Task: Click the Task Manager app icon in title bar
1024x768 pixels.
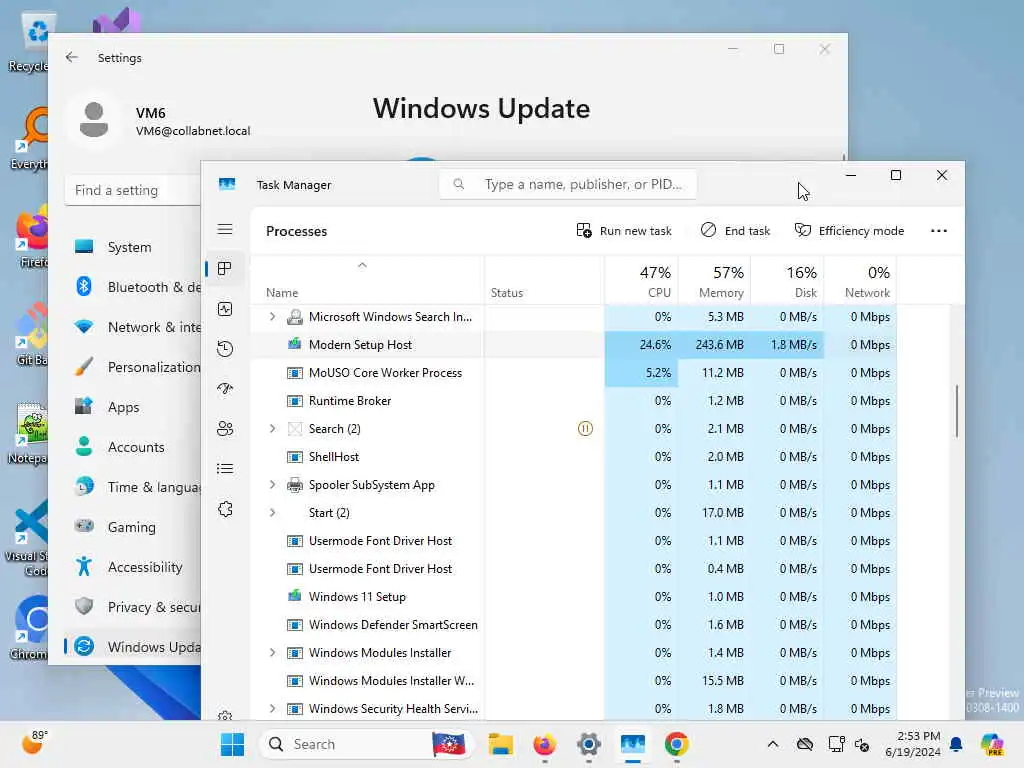Action: point(227,184)
